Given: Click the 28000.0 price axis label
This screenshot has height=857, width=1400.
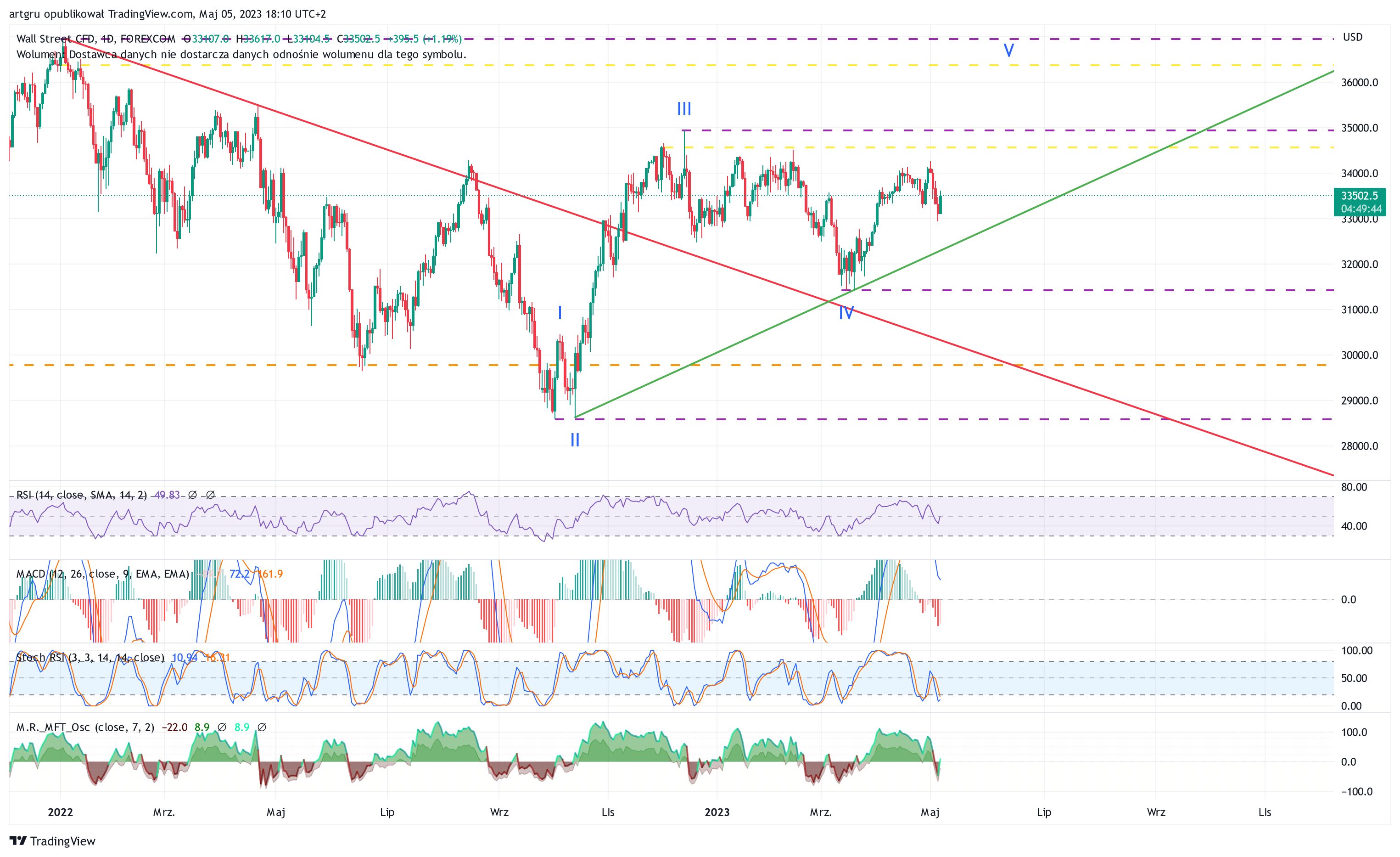Looking at the screenshot, I should click(x=1360, y=446).
